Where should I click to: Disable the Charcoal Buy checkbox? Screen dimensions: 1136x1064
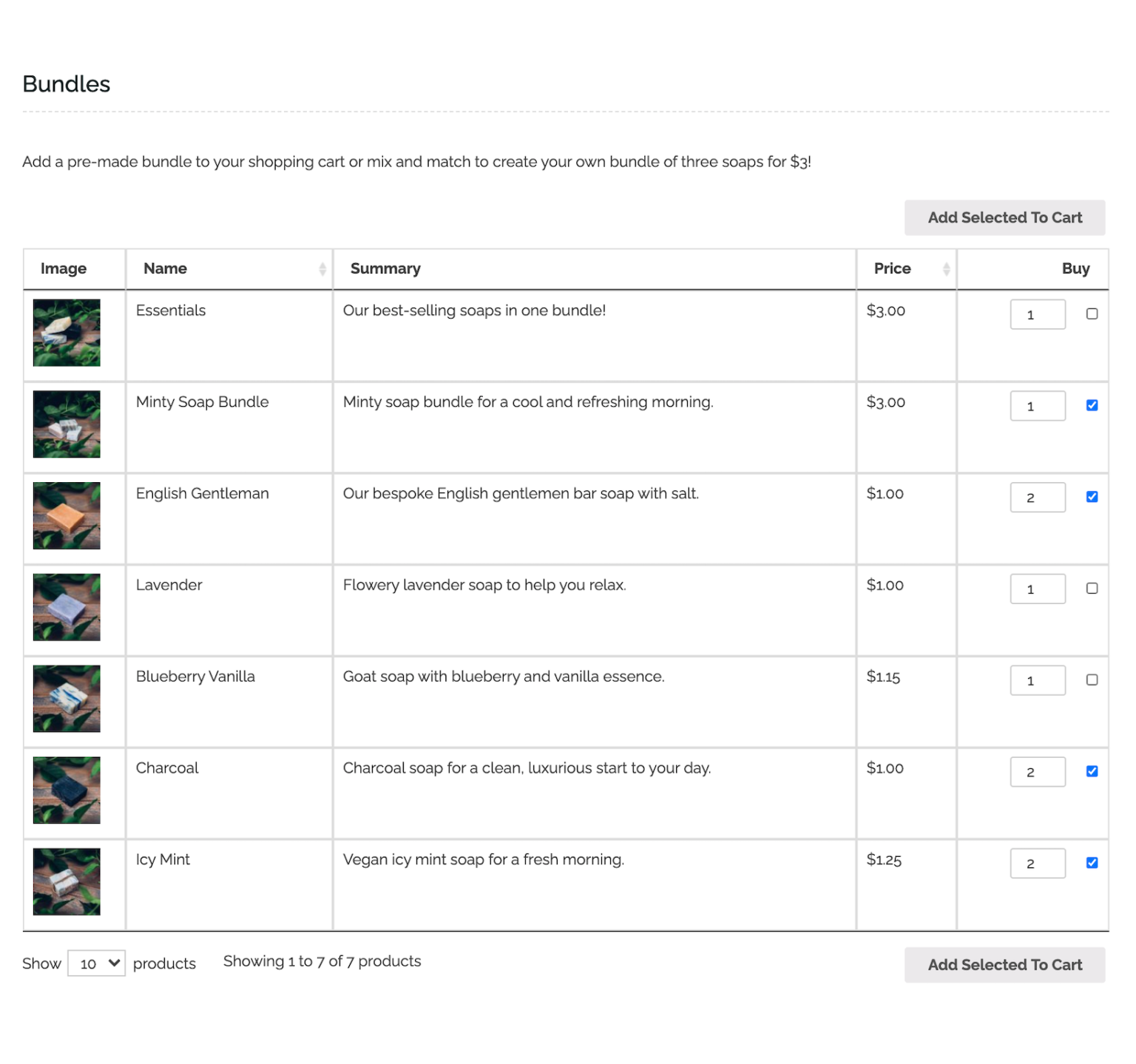tap(1091, 771)
